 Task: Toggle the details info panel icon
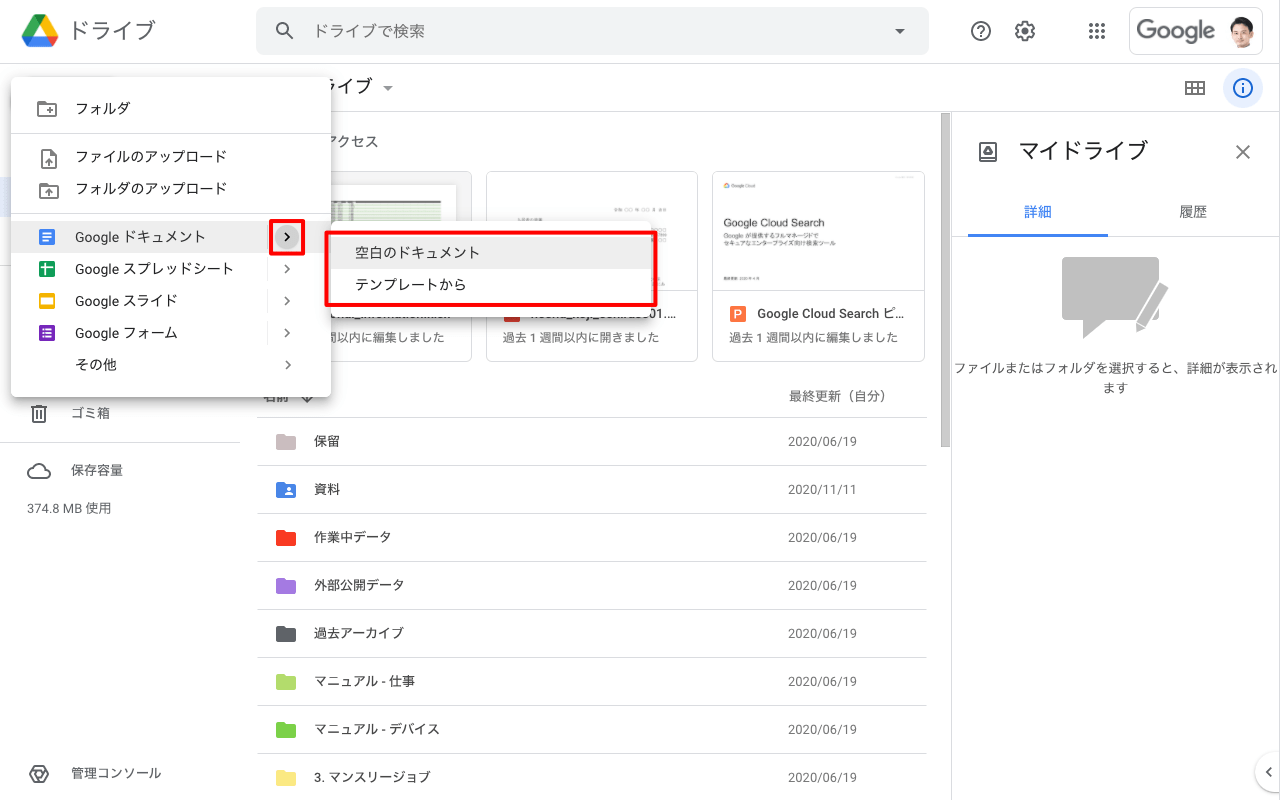pos(1243,88)
